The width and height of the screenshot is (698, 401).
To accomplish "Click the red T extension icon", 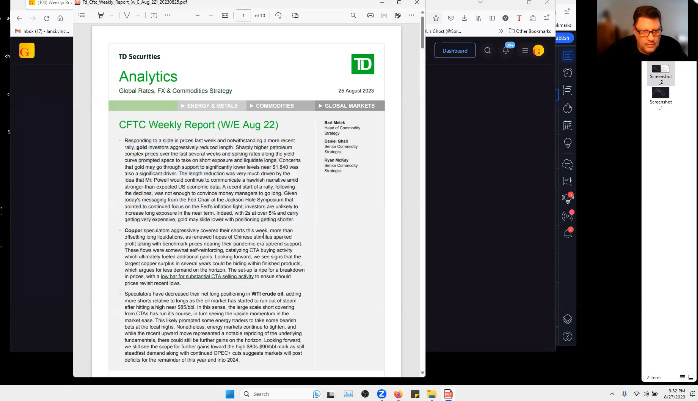I will point(519,18).
